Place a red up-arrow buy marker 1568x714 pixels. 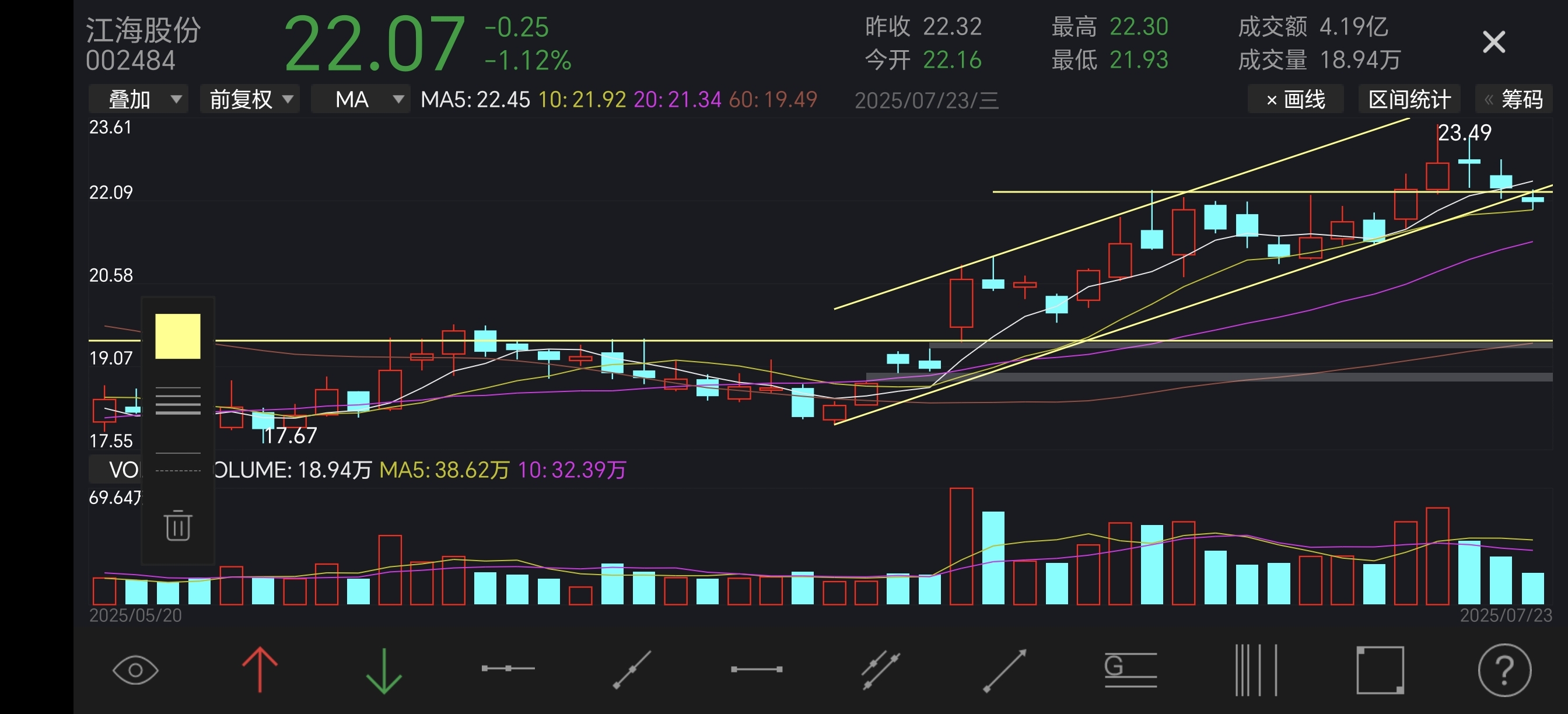tap(260, 670)
